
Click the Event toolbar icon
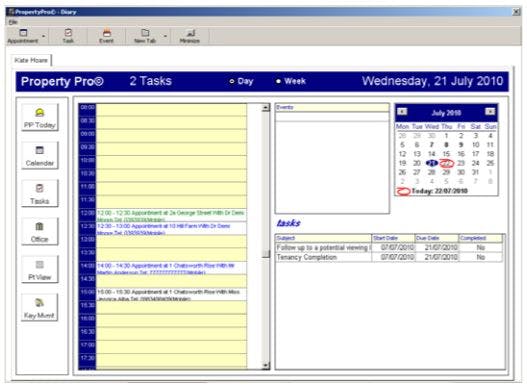pyautogui.click(x=106, y=36)
